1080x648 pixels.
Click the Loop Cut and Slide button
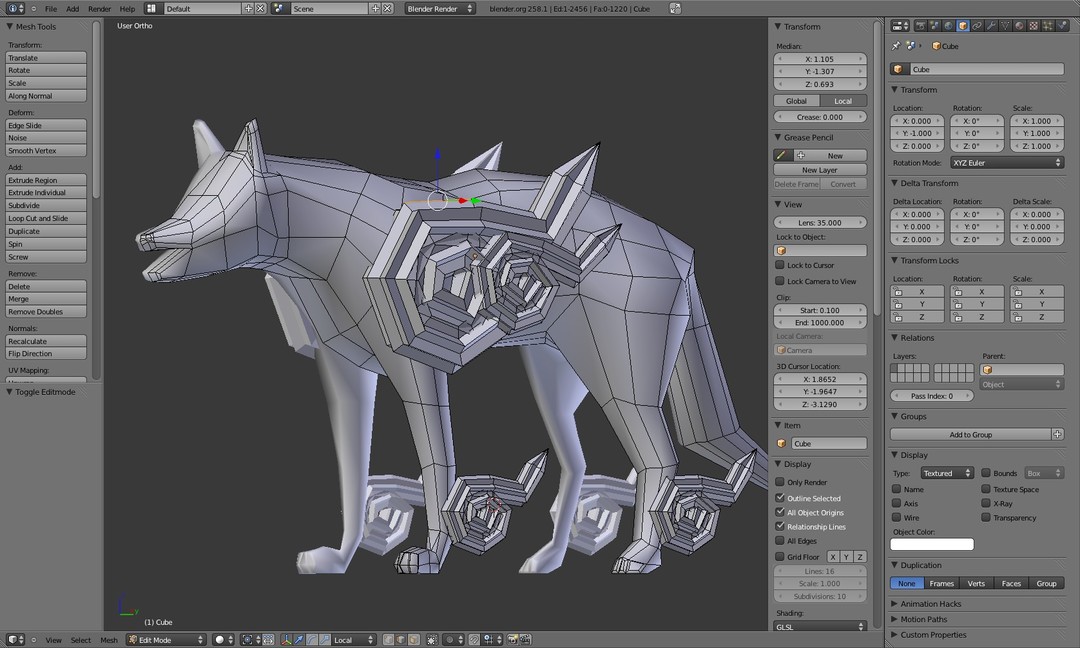click(46, 218)
